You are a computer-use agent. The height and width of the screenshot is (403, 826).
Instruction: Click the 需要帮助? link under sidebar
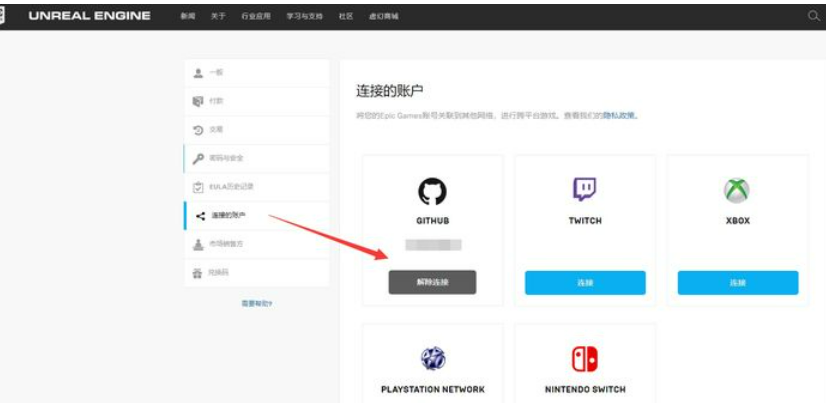point(257,304)
